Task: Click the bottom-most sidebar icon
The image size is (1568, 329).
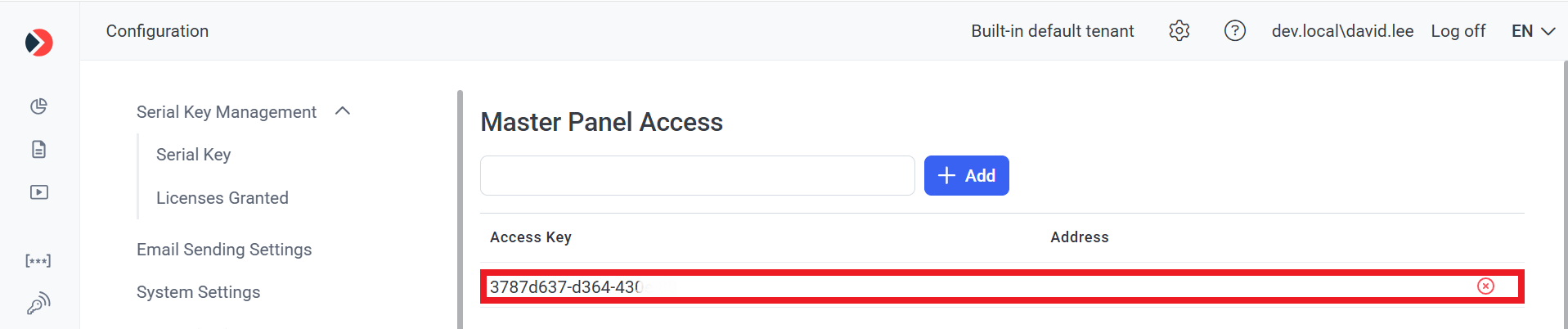Action: [x=38, y=304]
